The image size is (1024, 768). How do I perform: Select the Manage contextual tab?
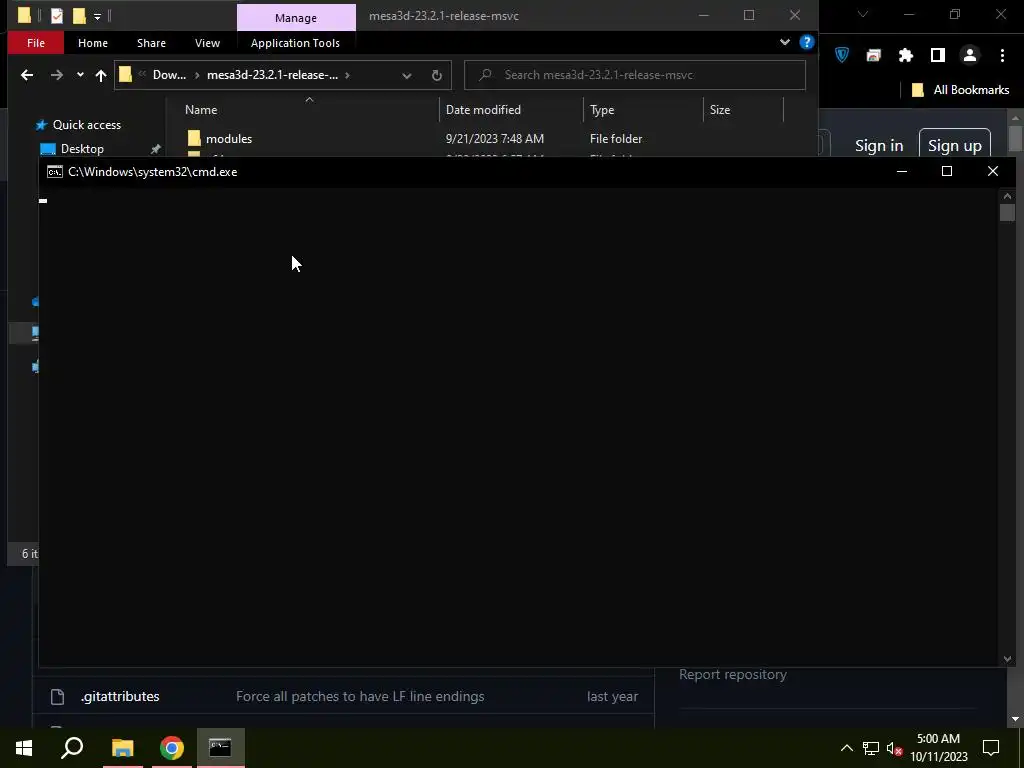point(296,18)
